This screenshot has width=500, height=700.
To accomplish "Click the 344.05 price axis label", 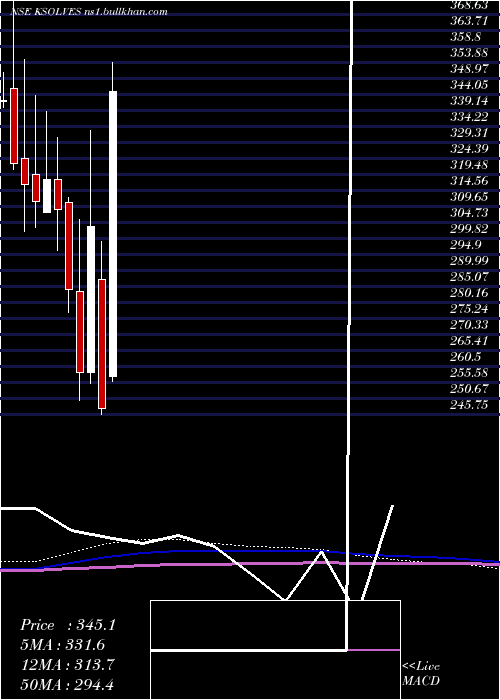I will [x=469, y=85].
